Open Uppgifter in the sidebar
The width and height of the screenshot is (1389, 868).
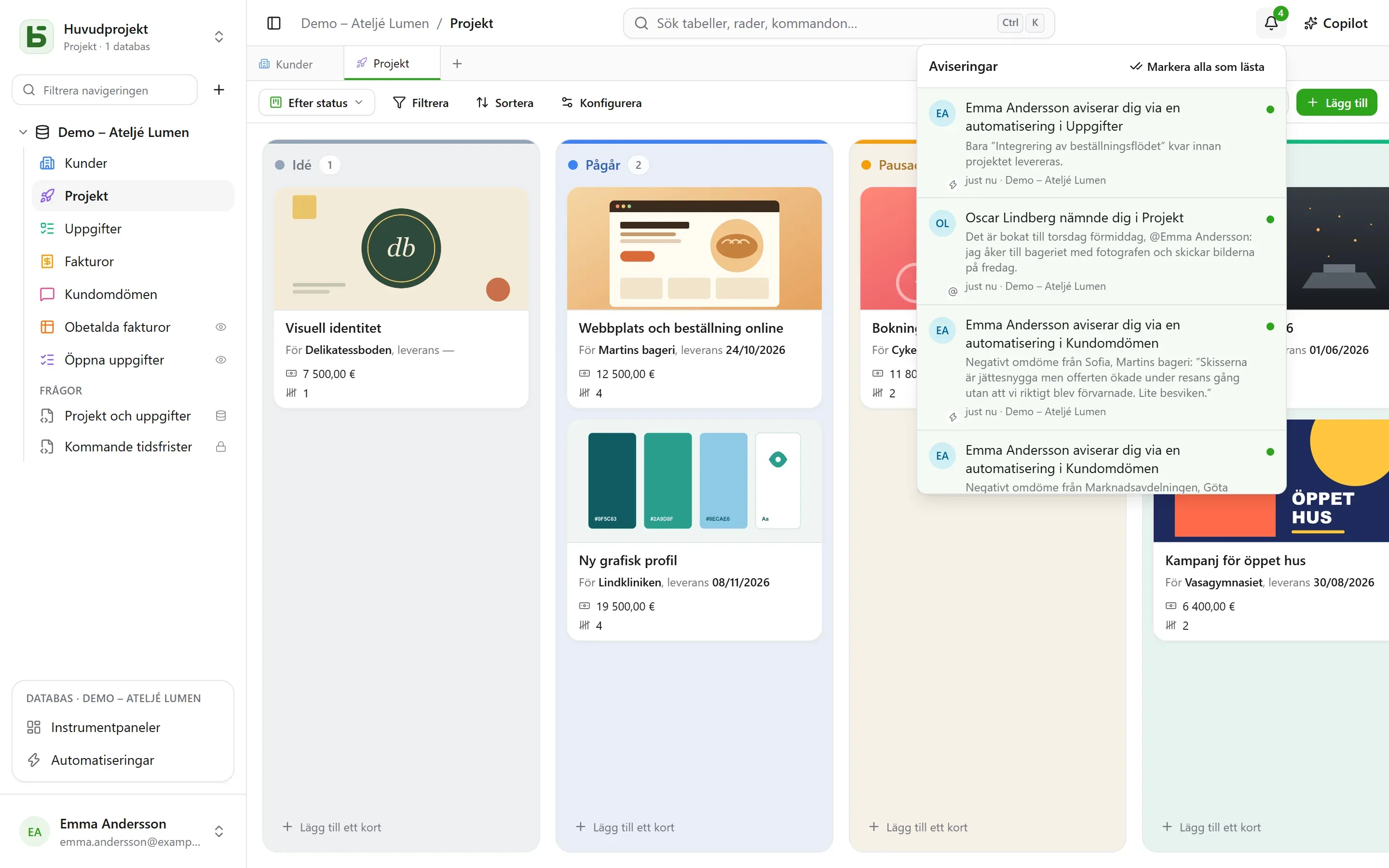tap(133, 229)
